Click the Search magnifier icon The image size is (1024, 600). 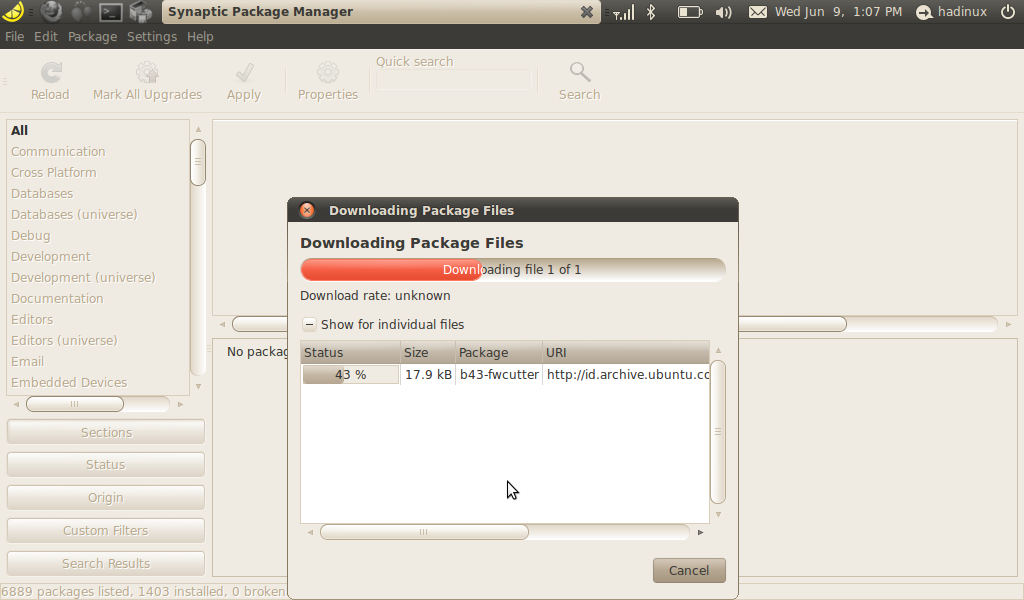[579, 72]
